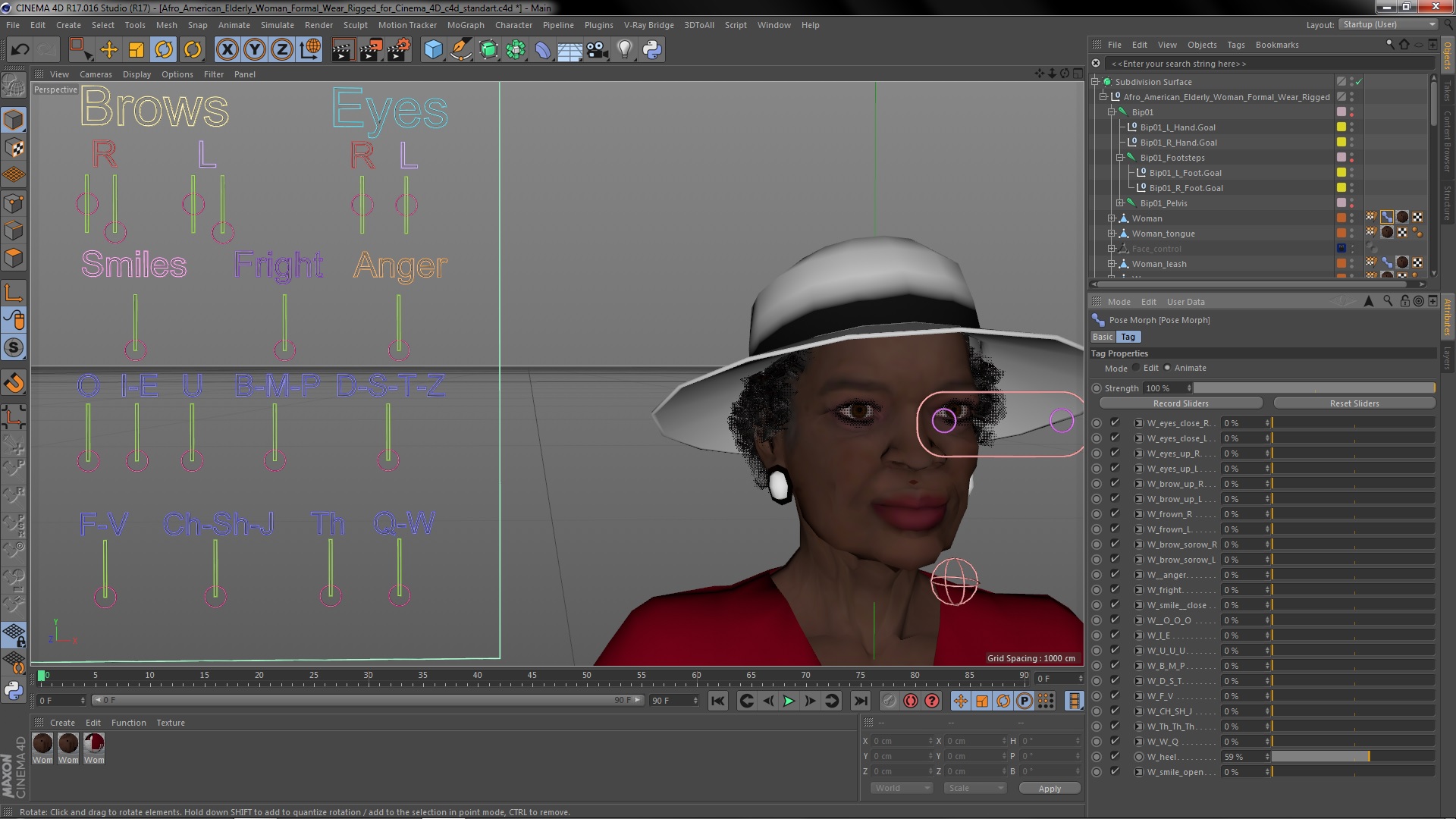Collapse the Bip01 hierarchy node
The image size is (1456, 819).
tap(1112, 111)
